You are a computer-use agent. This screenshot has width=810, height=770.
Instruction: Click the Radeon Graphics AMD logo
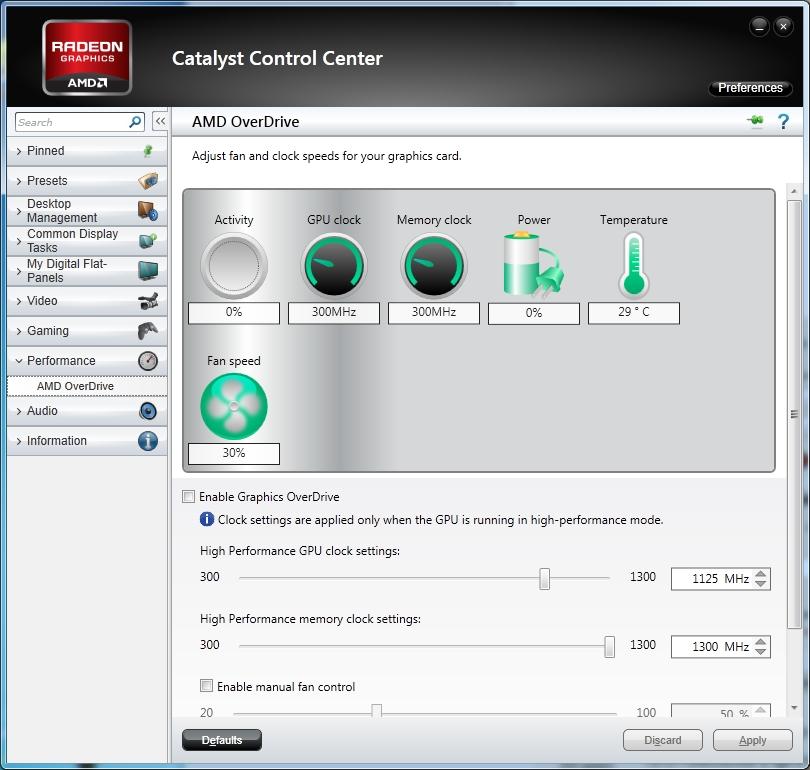tap(87, 58)
